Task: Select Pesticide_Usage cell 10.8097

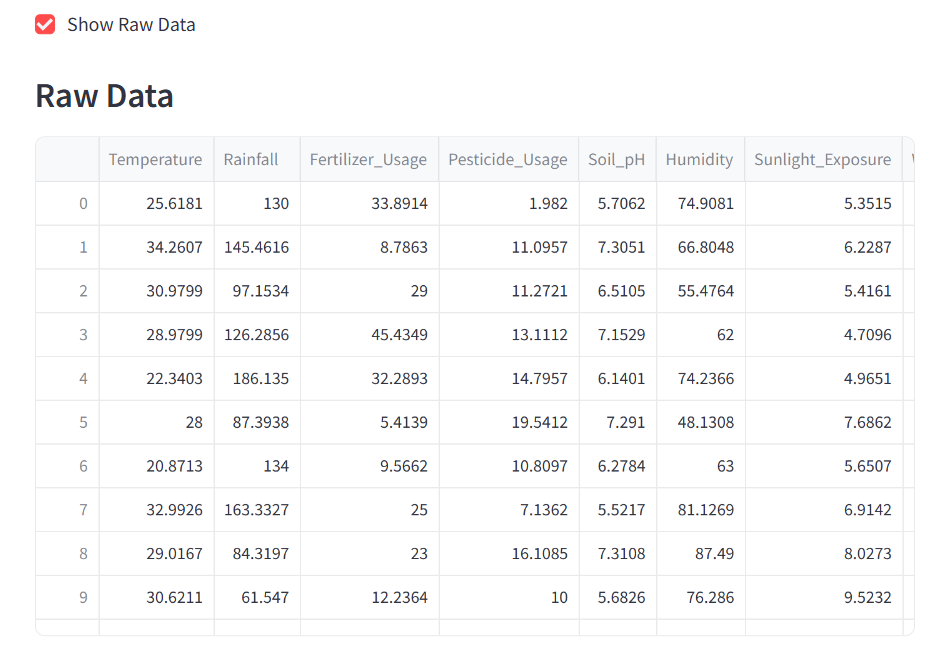Action: [509, 466]
